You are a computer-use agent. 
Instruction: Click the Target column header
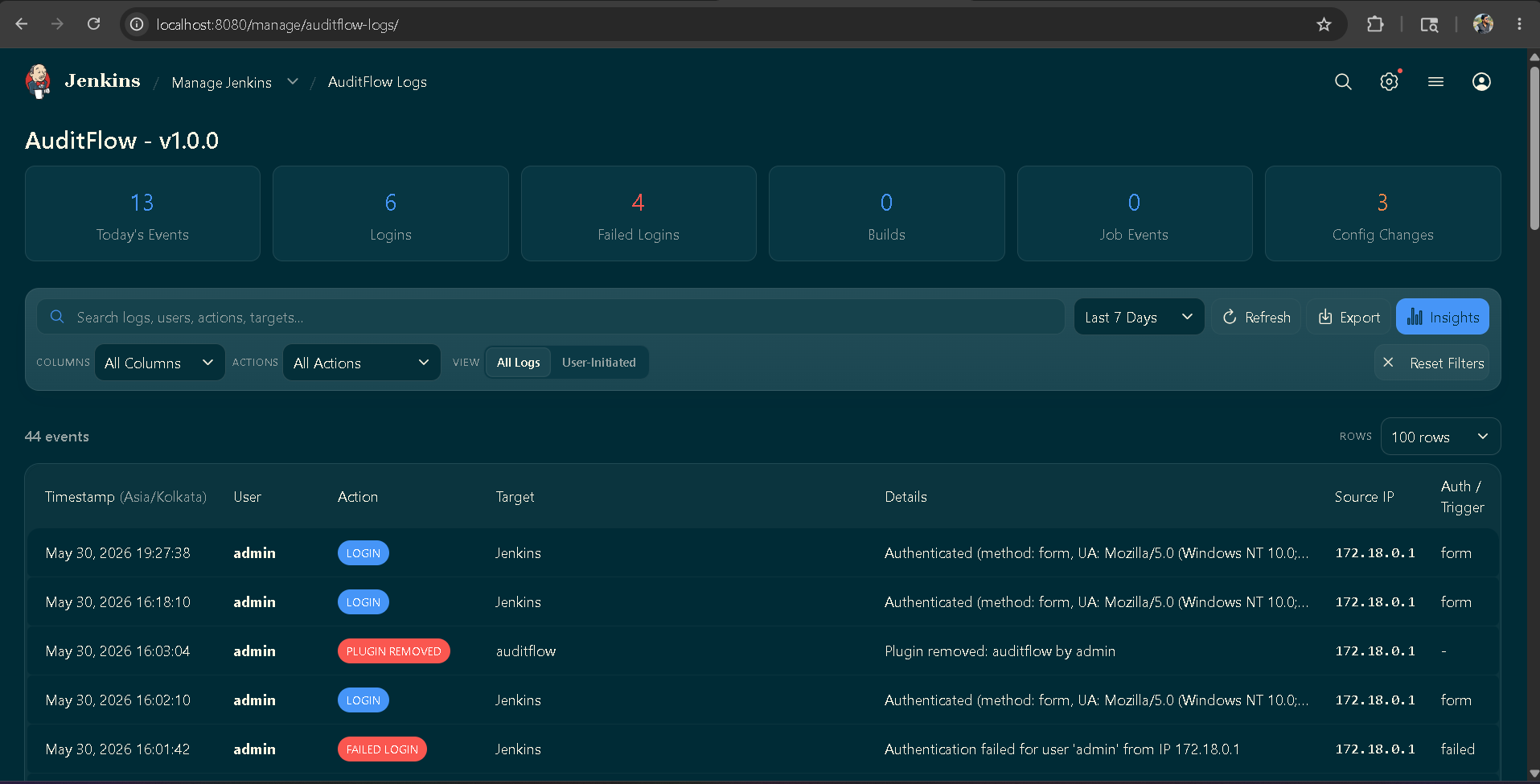click(515, 497)
